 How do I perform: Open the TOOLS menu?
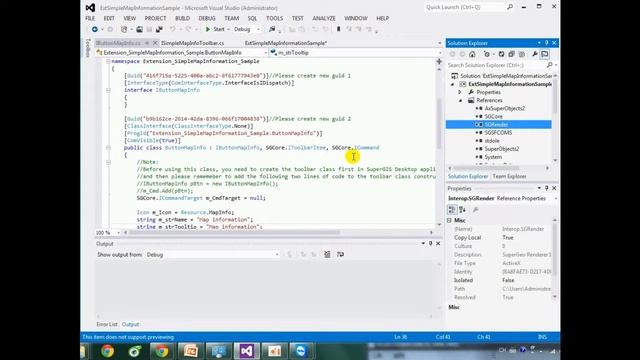point(274,18)
